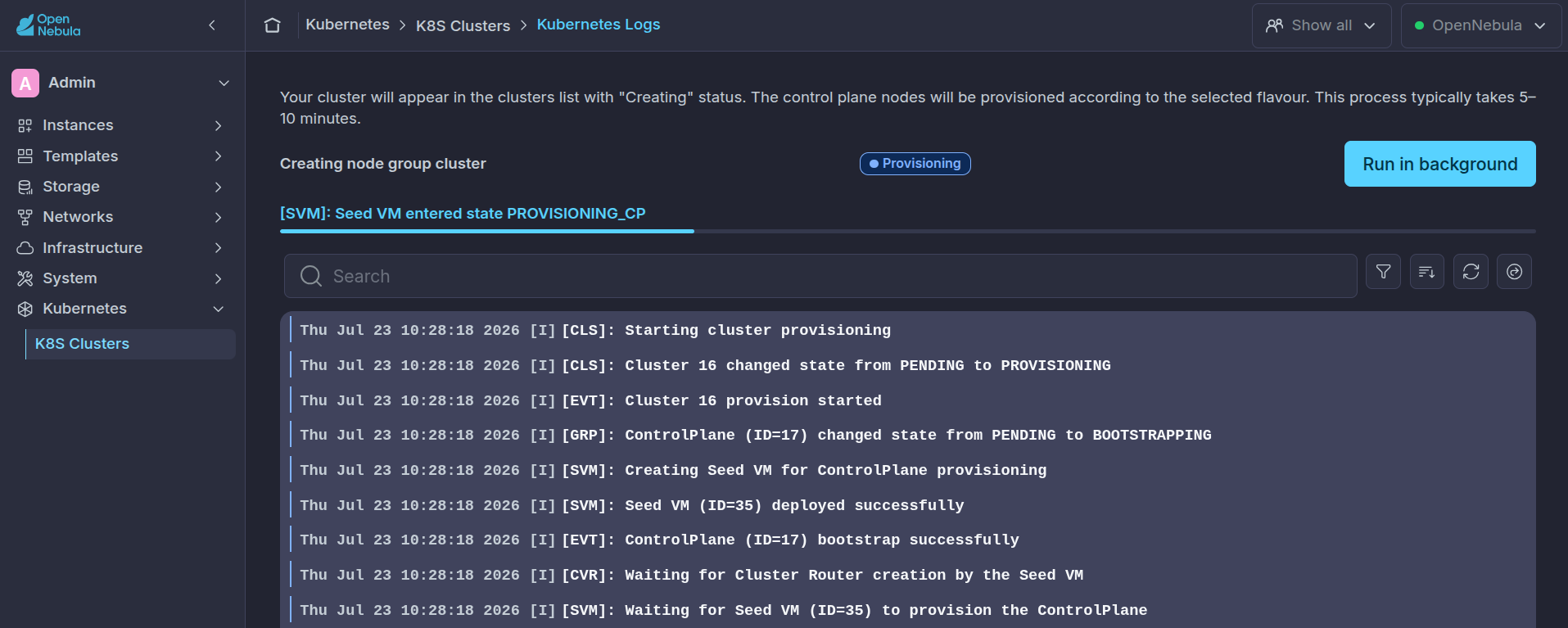
Task: Click the Instances icon in the sidebar
Action: (x=25, y=125)
